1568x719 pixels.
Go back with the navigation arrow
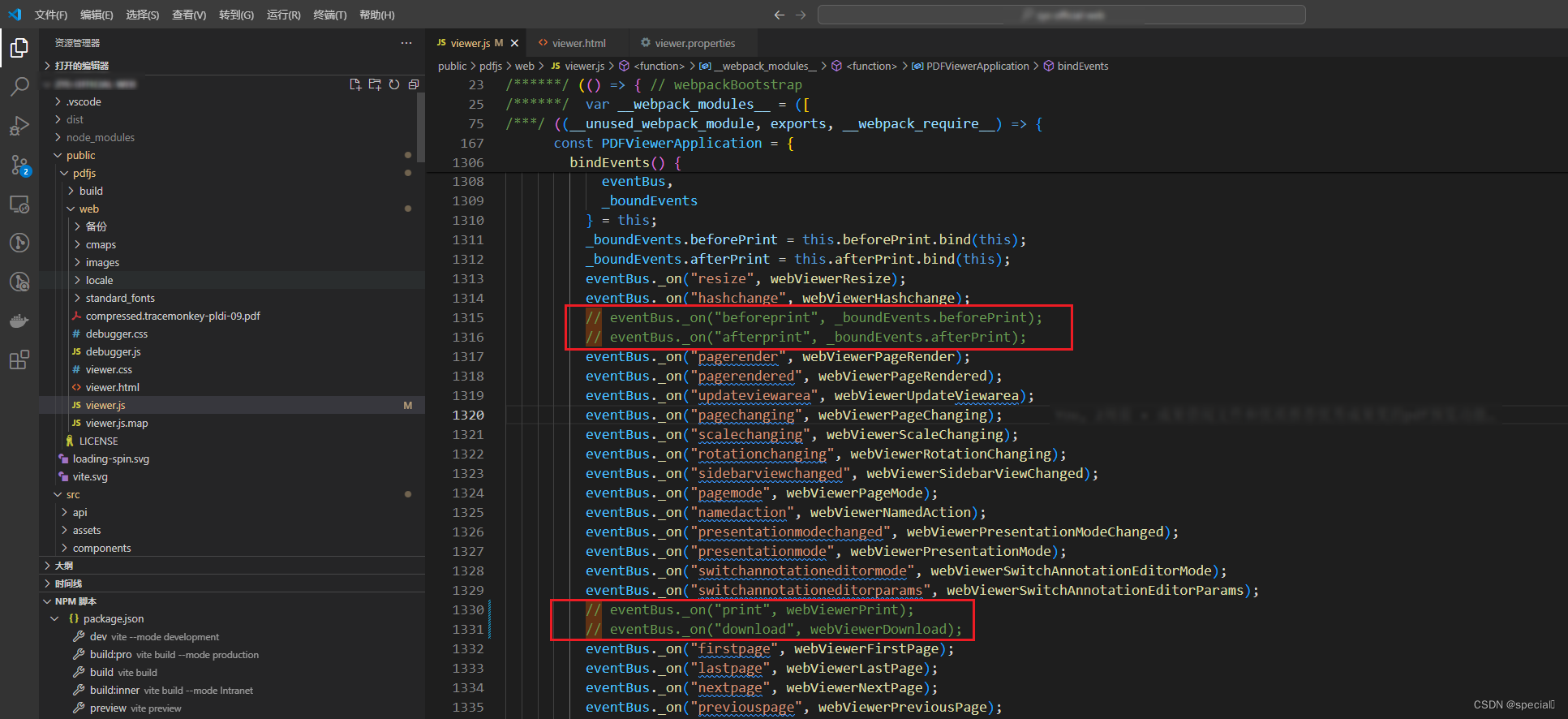(x=780, y=15)
